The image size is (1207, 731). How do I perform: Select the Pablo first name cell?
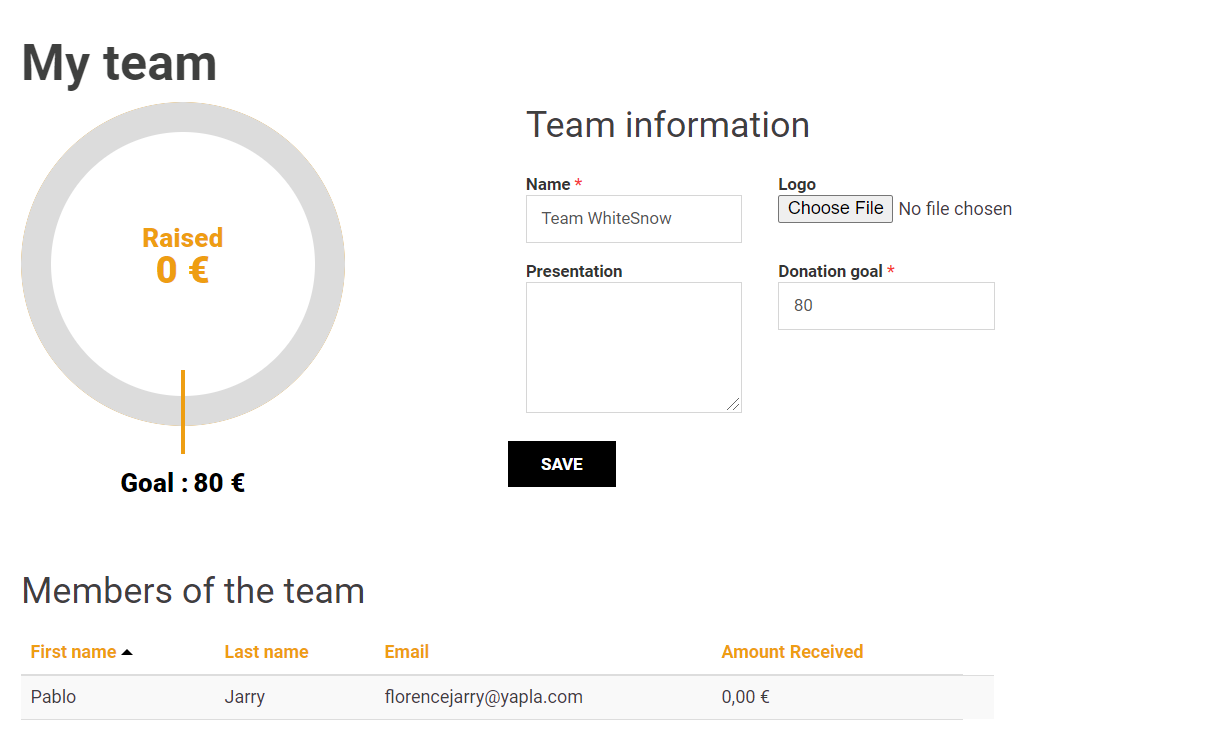tap(53, 697)
